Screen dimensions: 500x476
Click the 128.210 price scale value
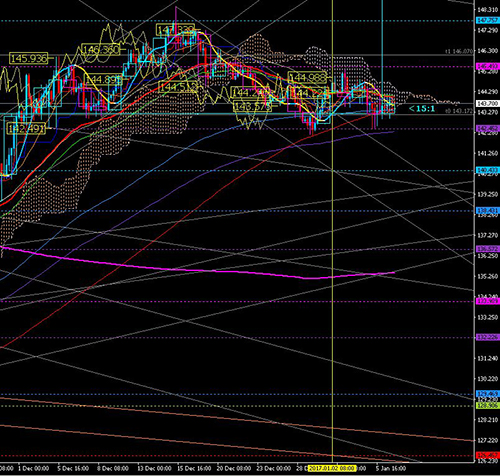point(488,420)
